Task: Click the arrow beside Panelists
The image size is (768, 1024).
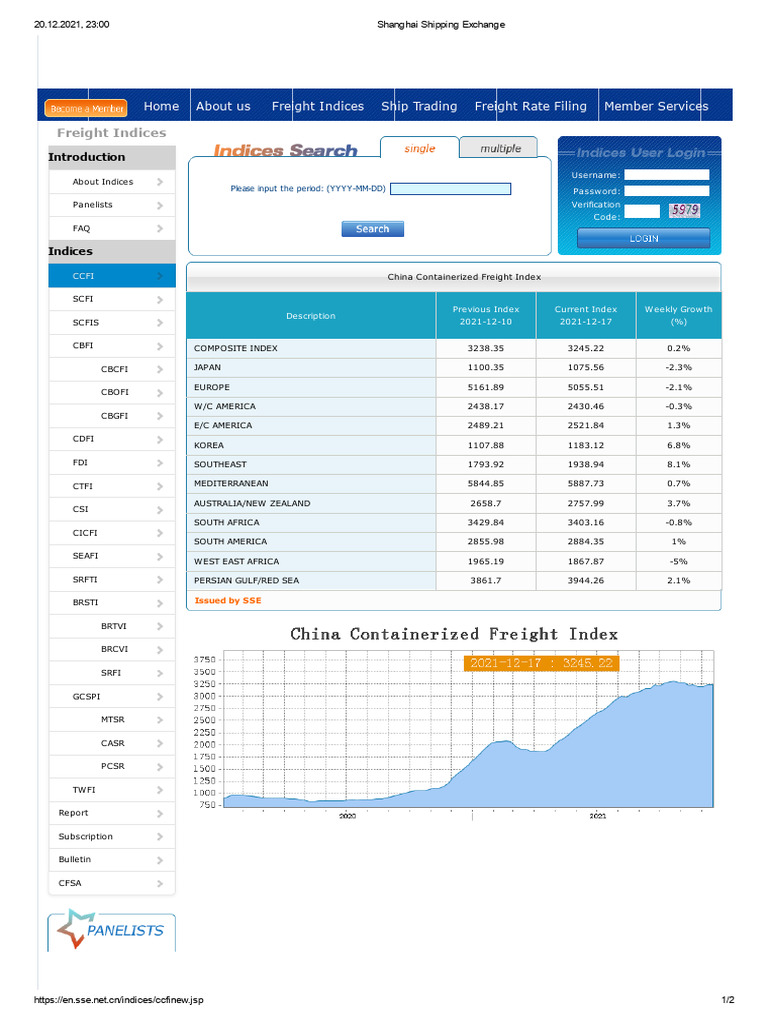Action: (160, 206)
